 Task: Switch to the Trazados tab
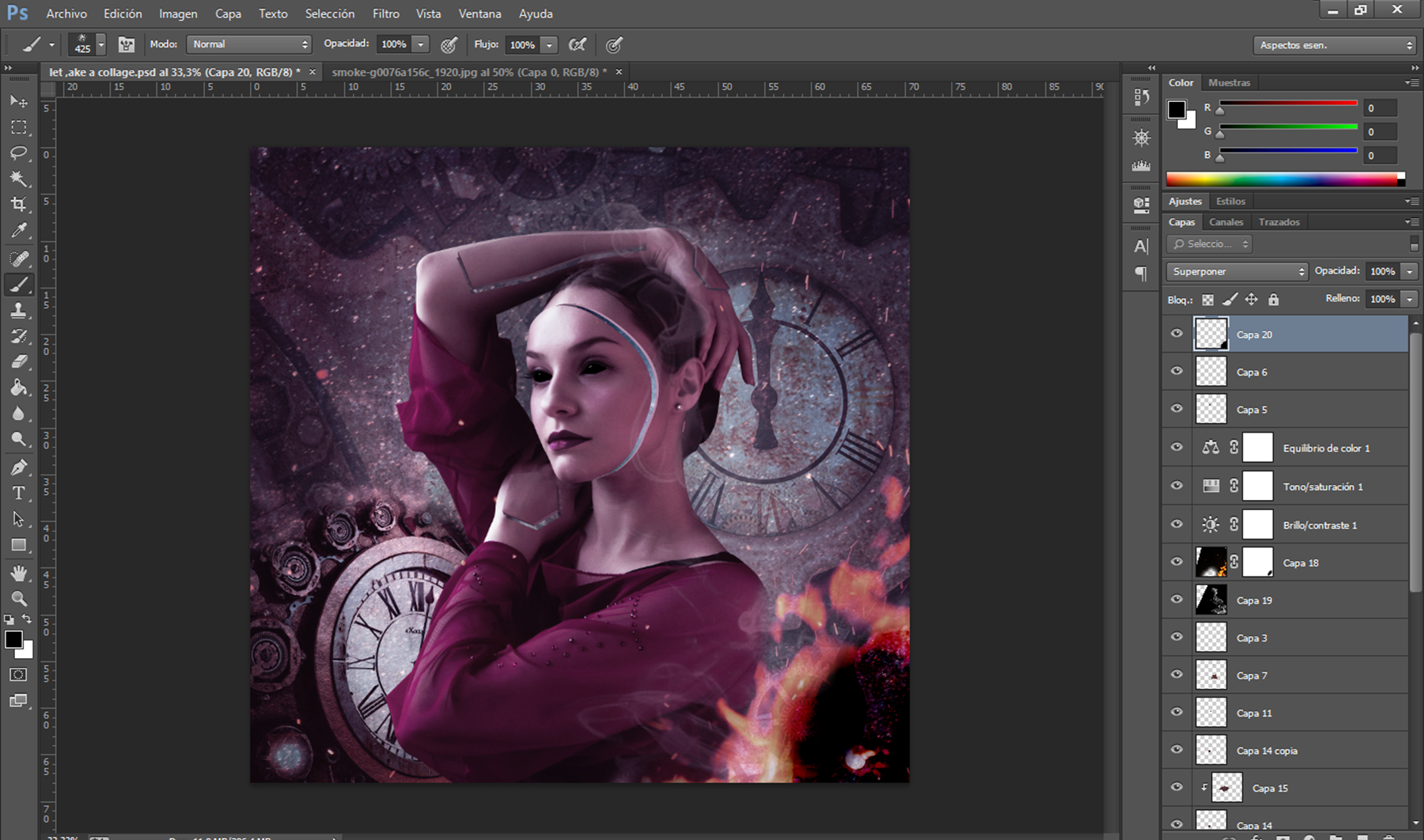tap(1279, 222)
